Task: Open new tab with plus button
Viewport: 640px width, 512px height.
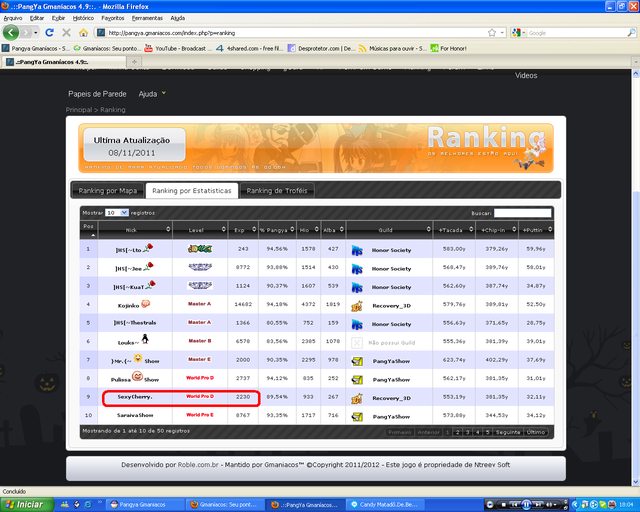Action: [134, 62]
